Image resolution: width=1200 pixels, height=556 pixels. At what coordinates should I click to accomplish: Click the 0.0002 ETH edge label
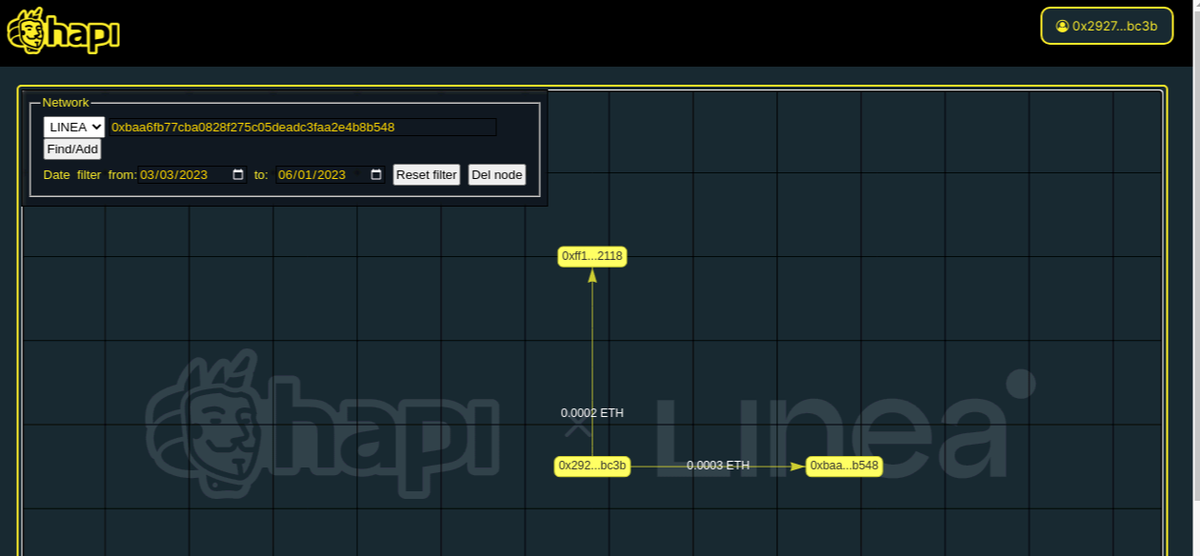pos(592,413)
